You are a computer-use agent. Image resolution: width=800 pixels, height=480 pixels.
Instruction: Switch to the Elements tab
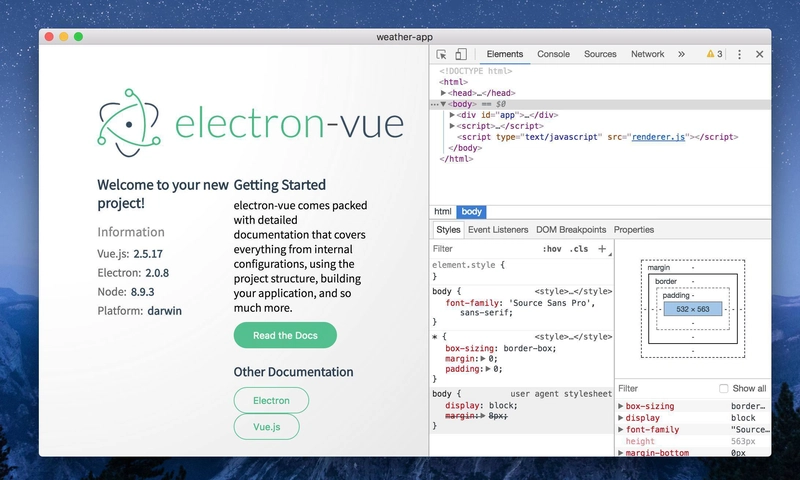pyautogui.click(x=505, y=54)
